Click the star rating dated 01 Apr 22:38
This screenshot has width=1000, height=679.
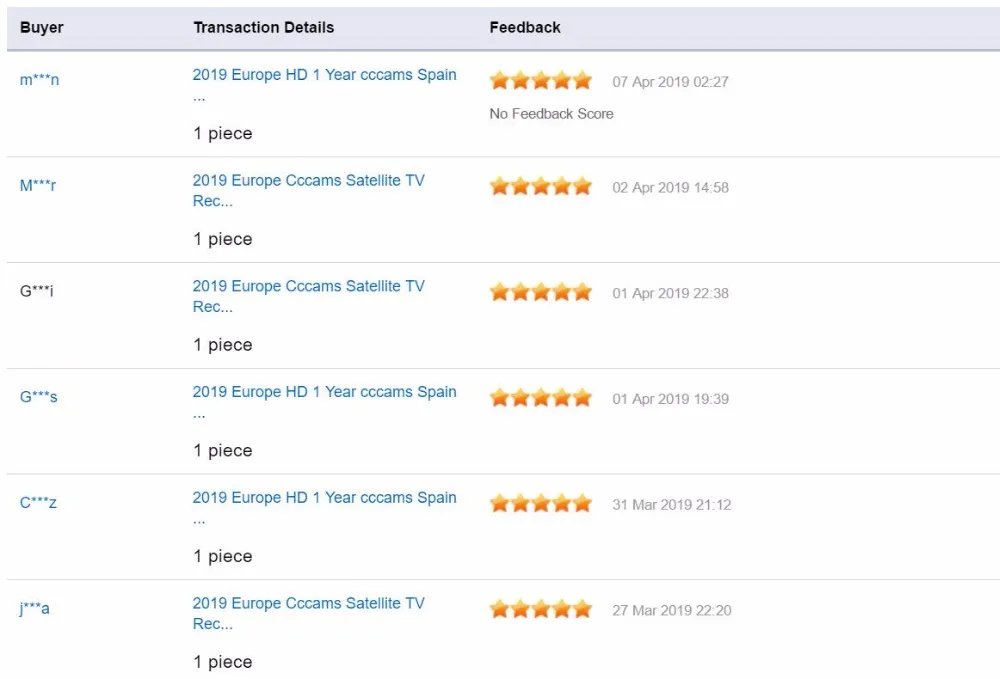click(541, 293)
